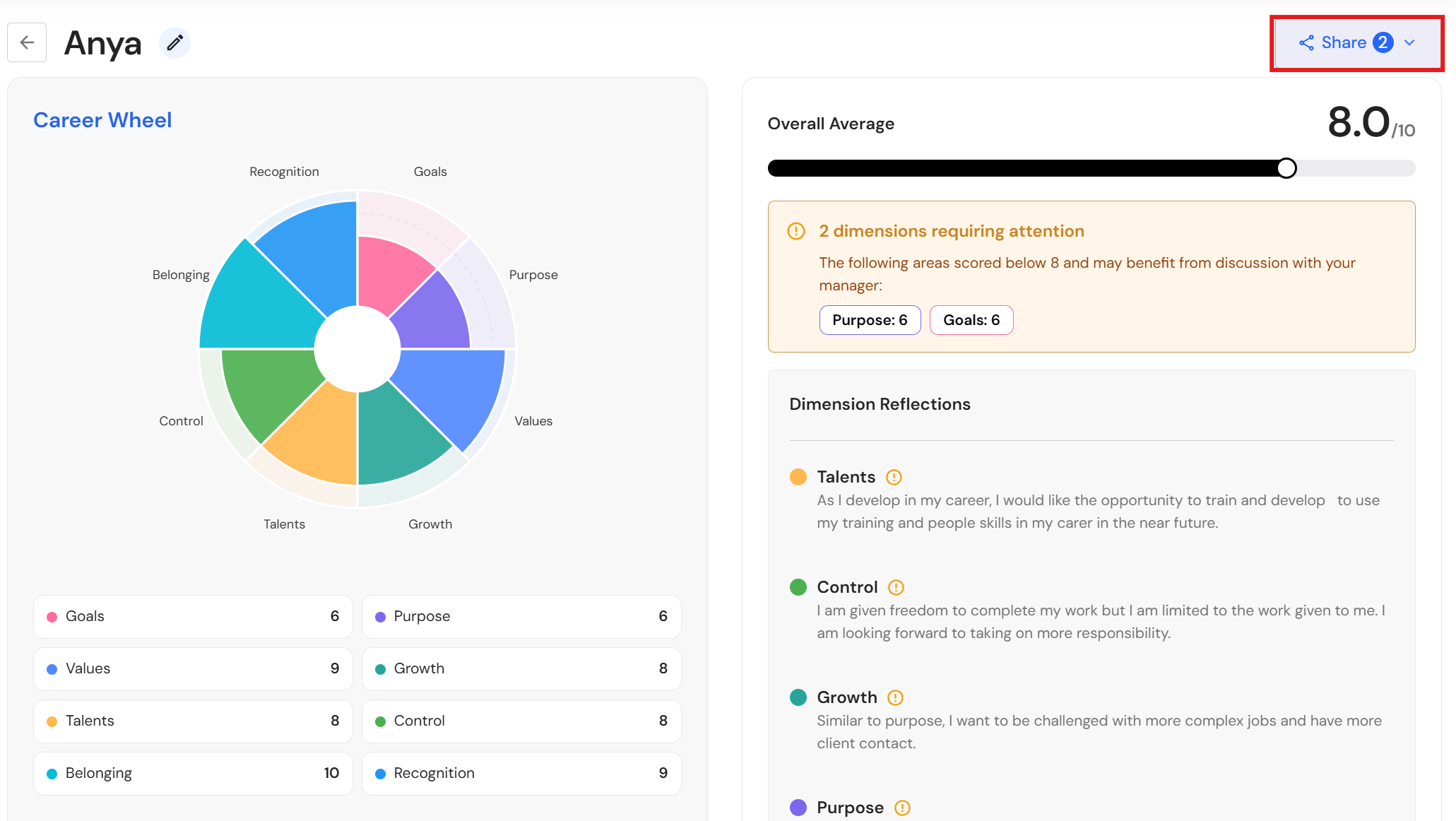
Task: Expand the Share dropdown chevron
Action: click(1409, 43)
